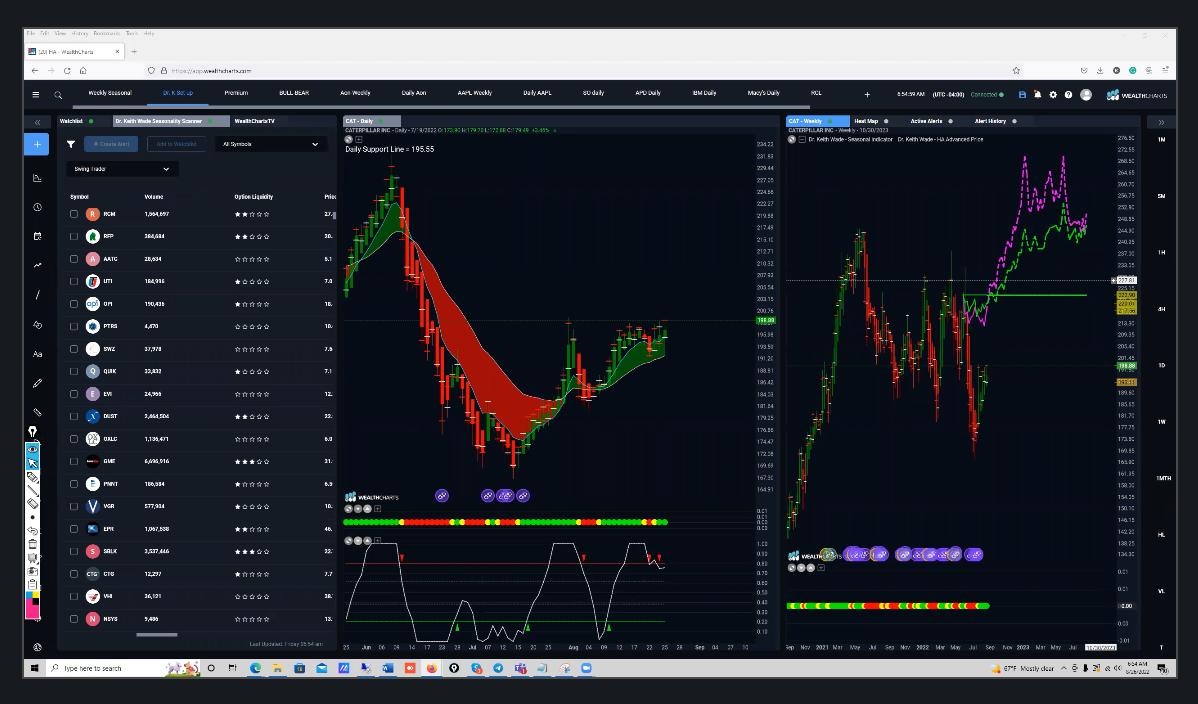Open the hamburger menu in WealthCharts header
Viewport: 1198px width, 704px height.
coord(35,95)
